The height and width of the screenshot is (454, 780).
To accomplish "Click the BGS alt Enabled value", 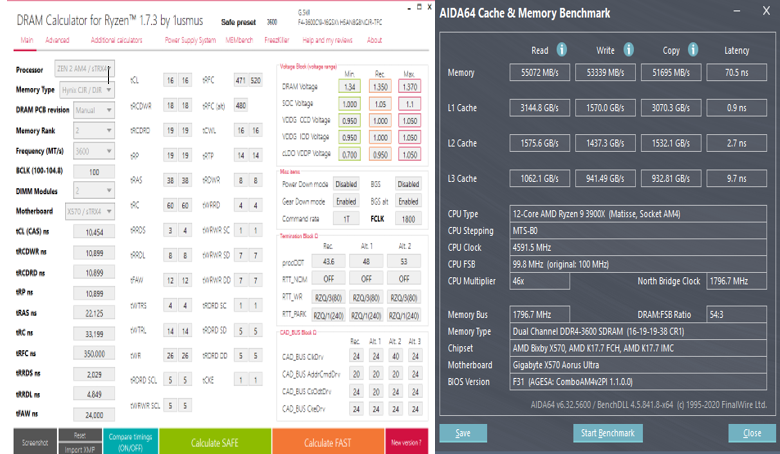I will pos(408,201).
